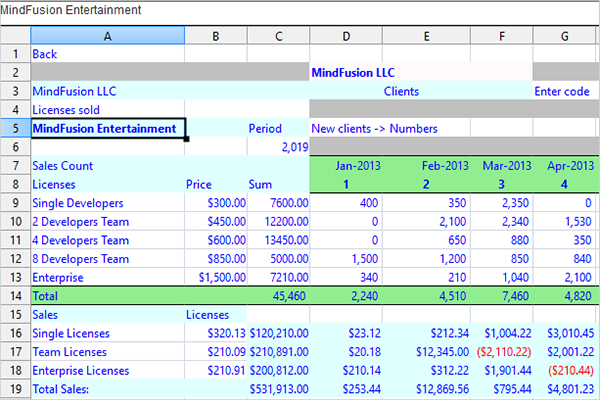Viewport: 600px width, 400px height.
Task: Select column B header
Action: [x=216, y=36]
